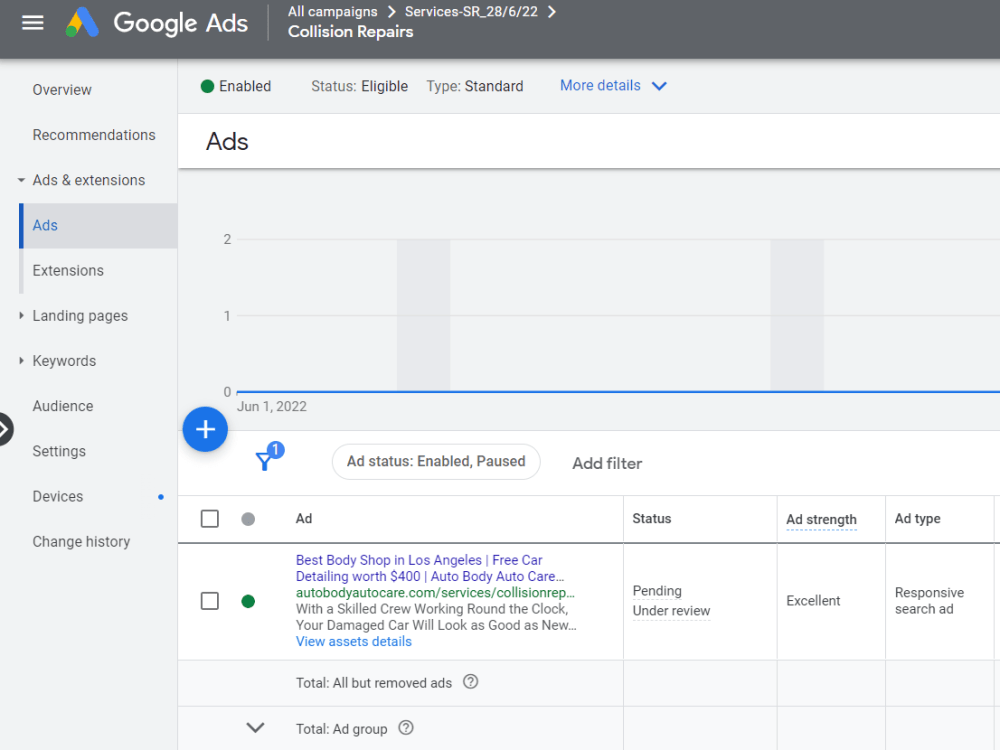Click Status: Eligible text
Screen dimensions: 1000x750
coord(360,86)
